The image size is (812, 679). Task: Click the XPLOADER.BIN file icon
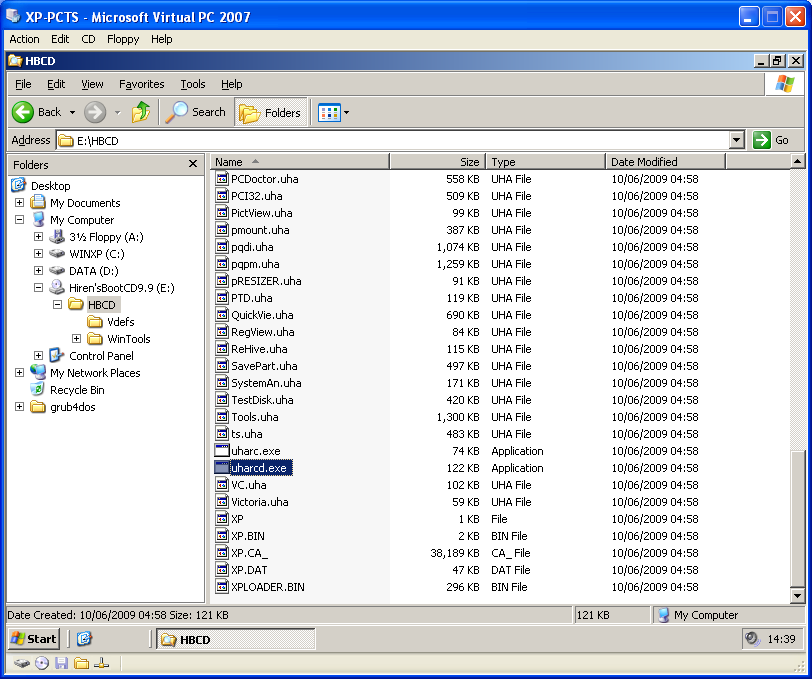tap(222, 587)
